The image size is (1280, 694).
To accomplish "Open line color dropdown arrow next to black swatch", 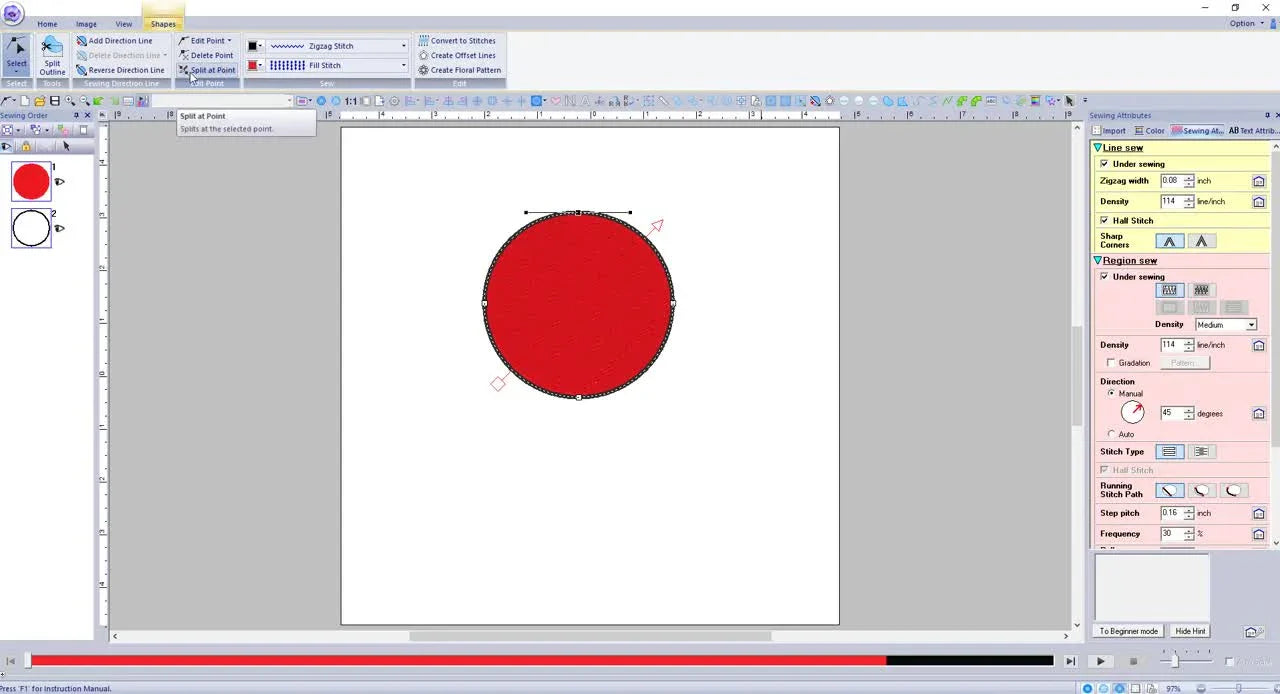I will (261, 46).
